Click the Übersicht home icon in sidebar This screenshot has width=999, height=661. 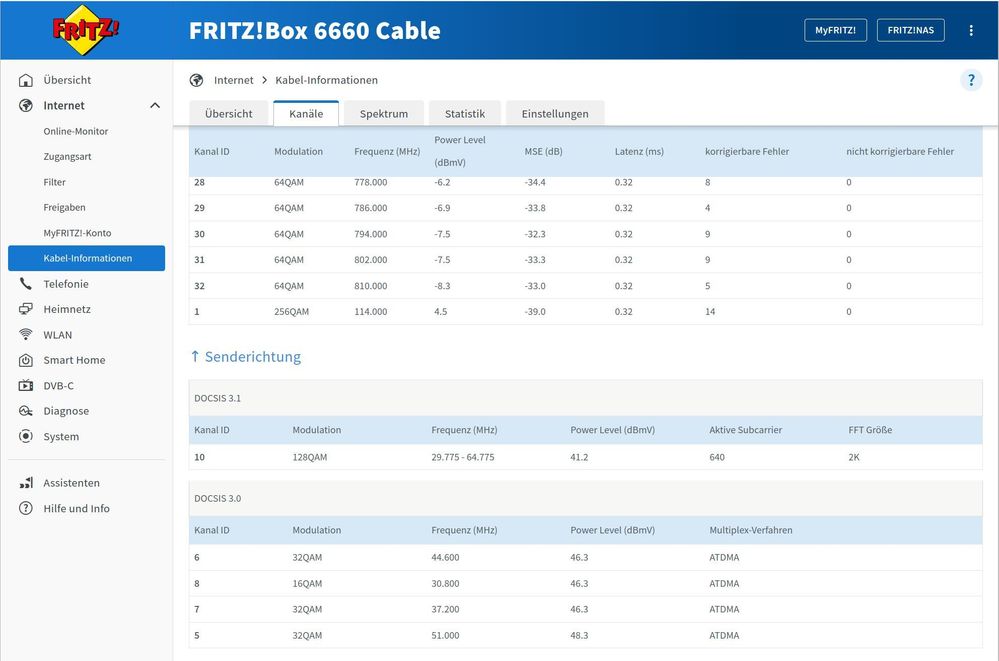26,80
